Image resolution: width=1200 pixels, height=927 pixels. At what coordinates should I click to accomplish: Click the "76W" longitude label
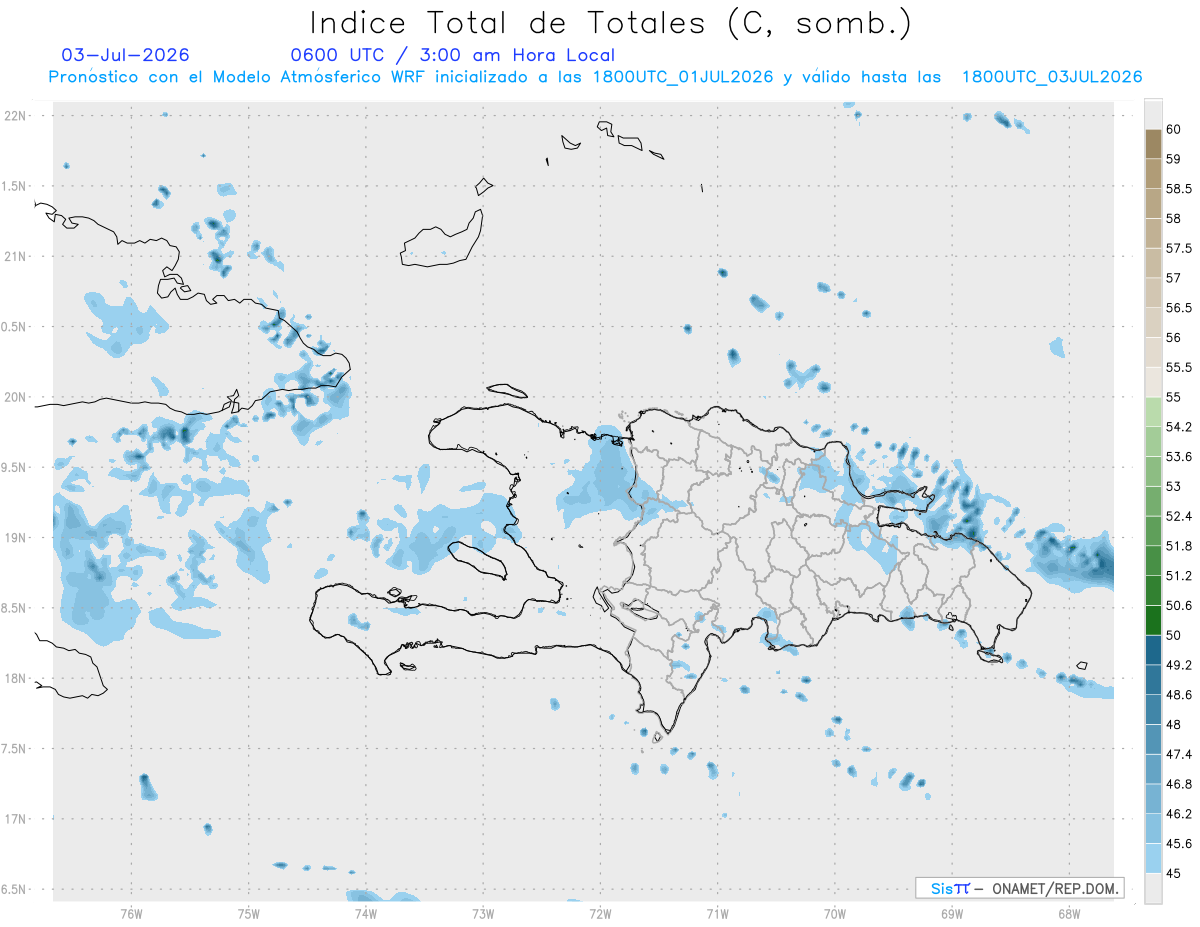coord(131,914)
